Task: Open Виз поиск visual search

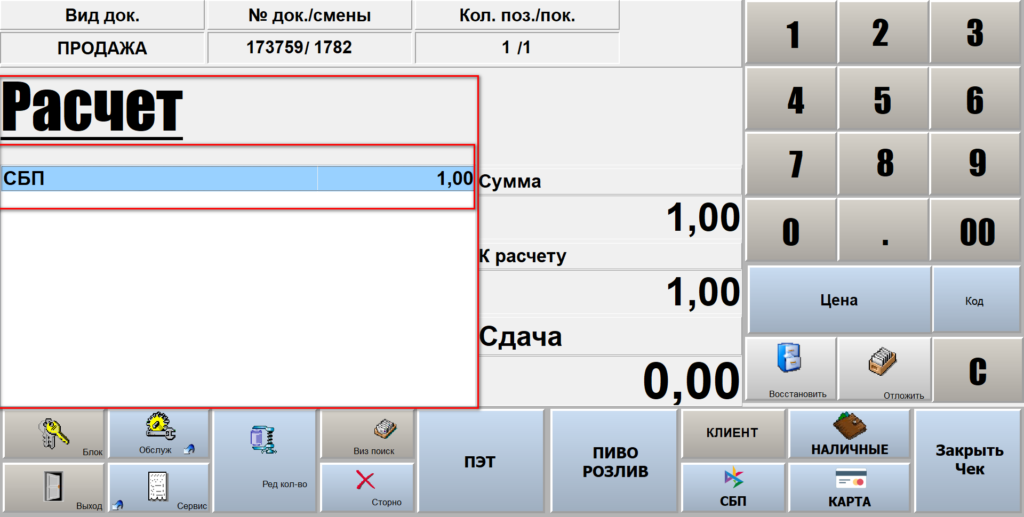Action: (x=366, y=434)
